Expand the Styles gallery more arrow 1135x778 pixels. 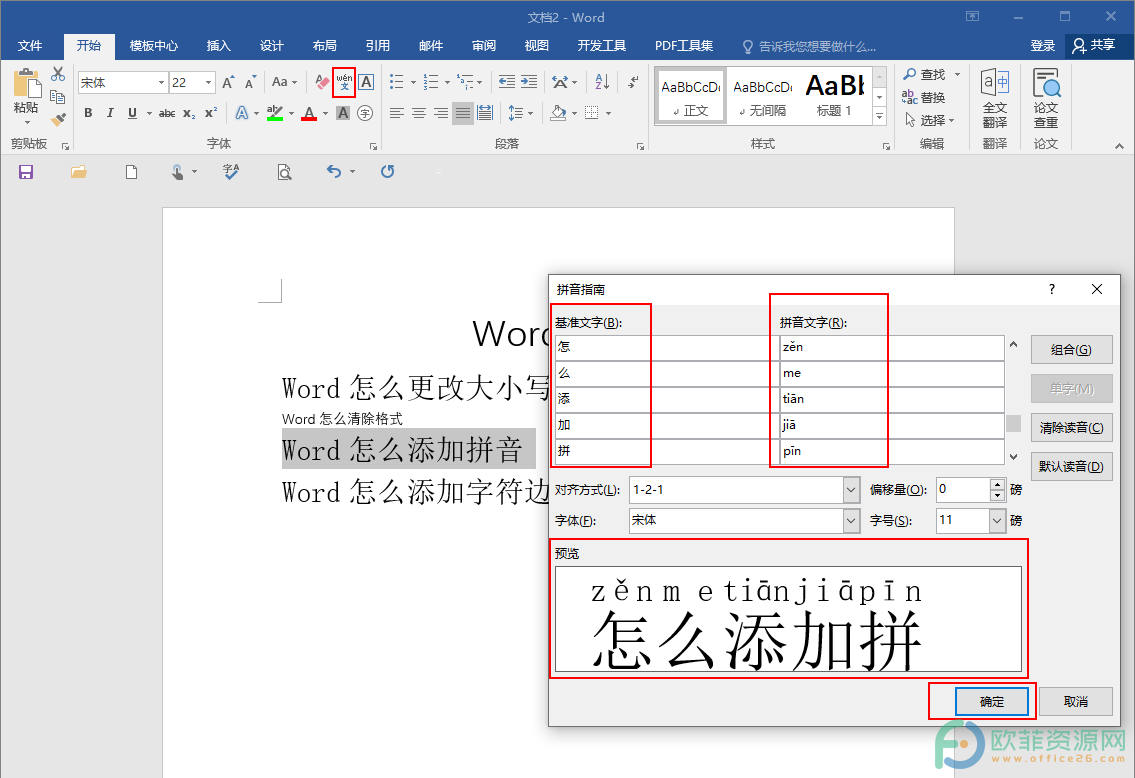[x=879, y=115]
